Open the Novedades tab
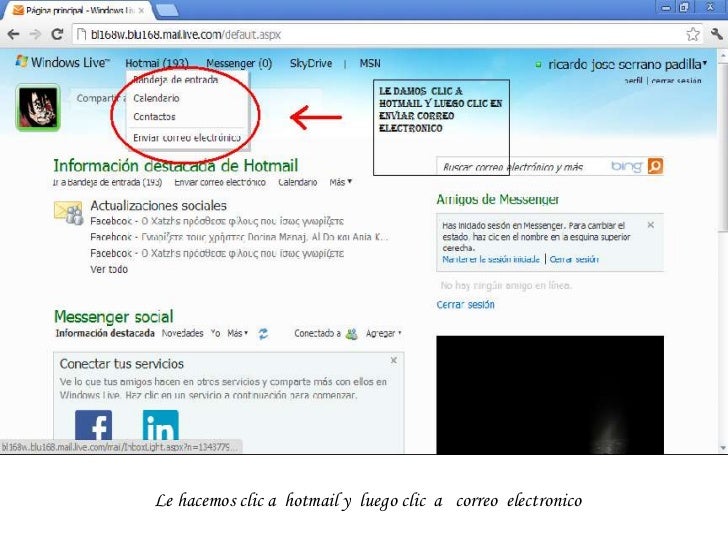The image size is (728, 546). pos(182,333)
